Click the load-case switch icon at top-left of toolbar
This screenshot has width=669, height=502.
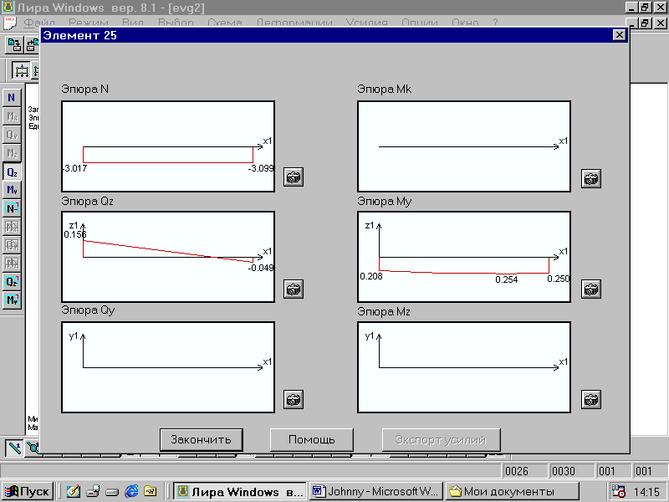(14, 45)
